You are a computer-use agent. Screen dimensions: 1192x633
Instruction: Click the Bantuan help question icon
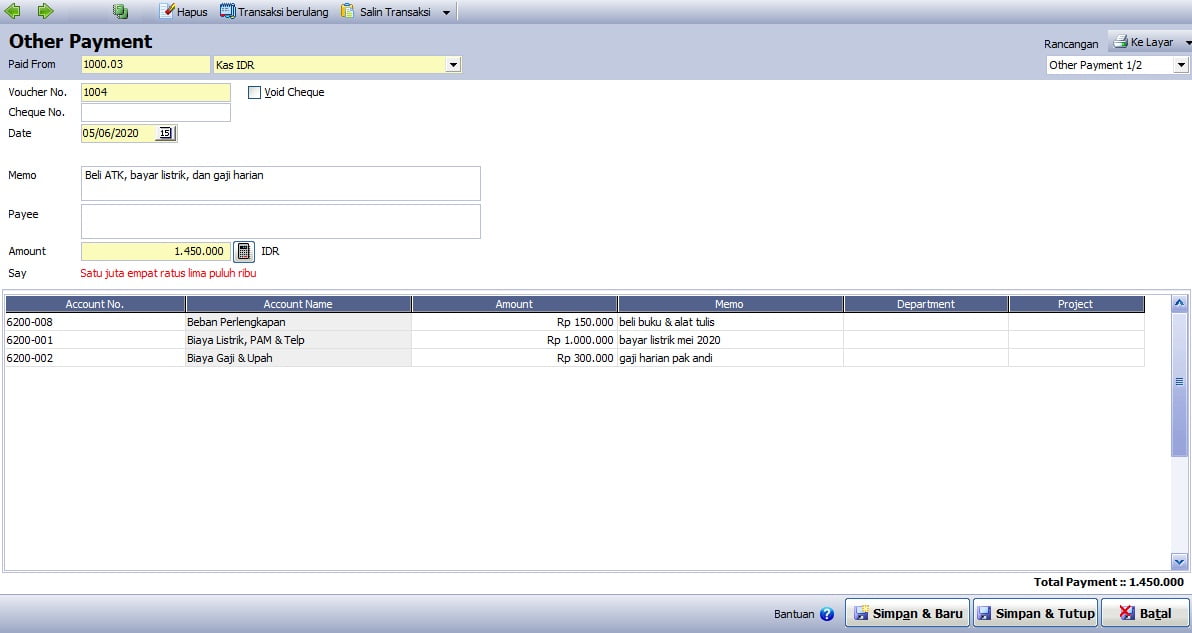pos(827,614)
